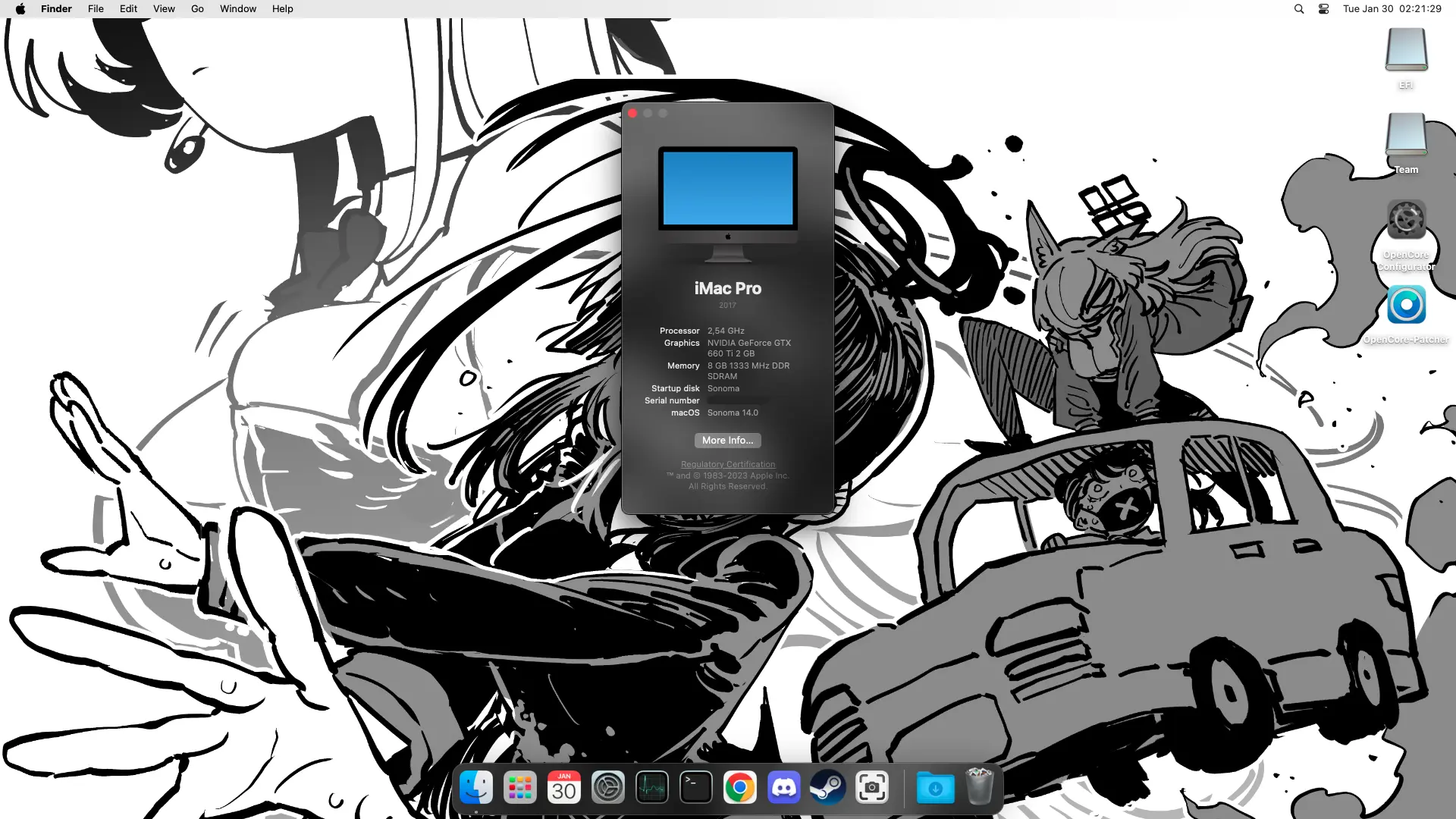The width and height of the screenshot is (1456, 819).
Task: Click the 2017 model year text
Action: click(x=728, y=305)
